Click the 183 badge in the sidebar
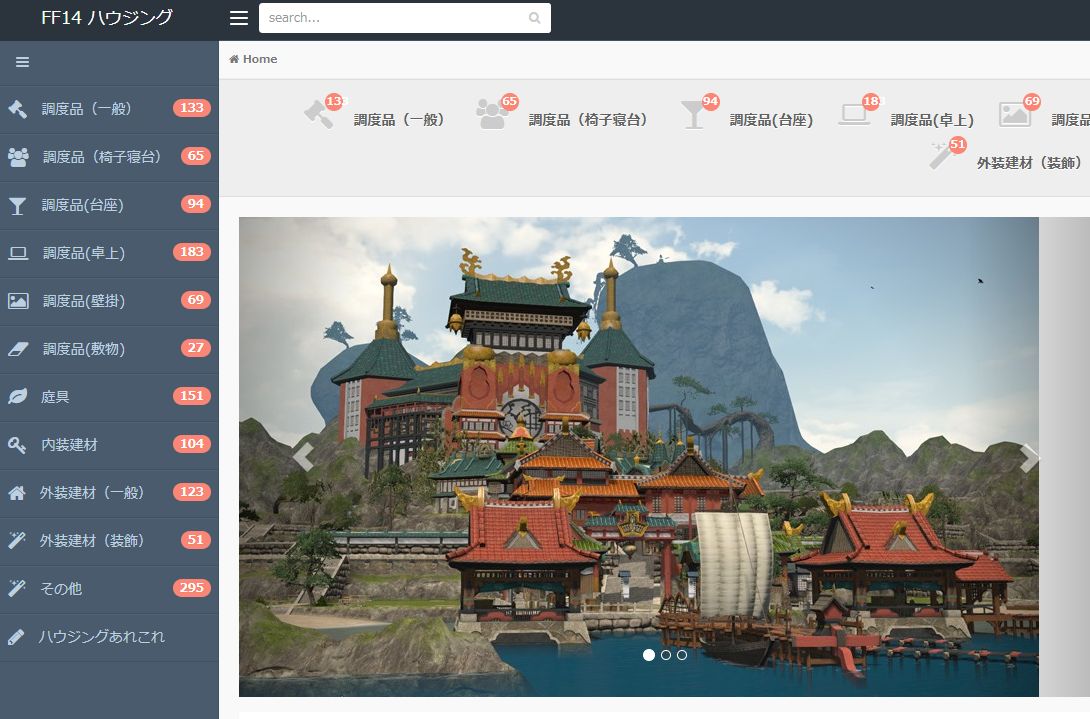The width and height of the screenshot is (1090, 719). (x=192, y=252)
